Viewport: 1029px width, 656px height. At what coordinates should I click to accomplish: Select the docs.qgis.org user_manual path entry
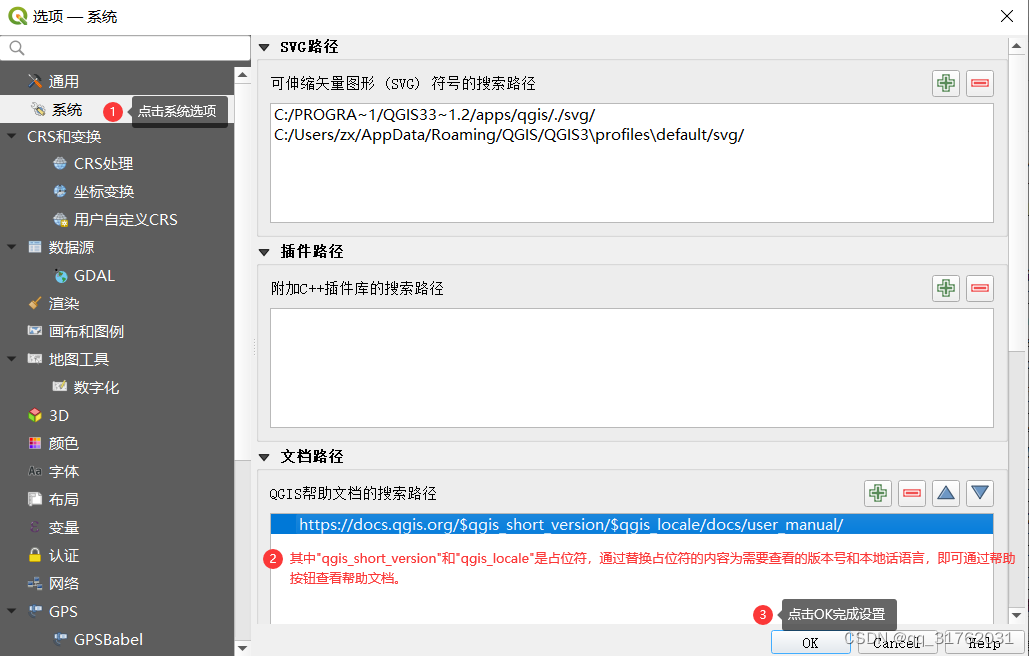tap(631, 524)
